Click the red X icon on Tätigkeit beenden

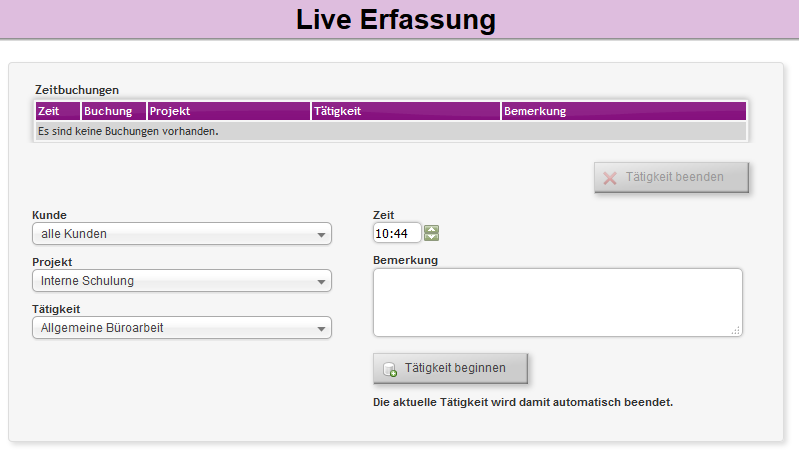610,178
